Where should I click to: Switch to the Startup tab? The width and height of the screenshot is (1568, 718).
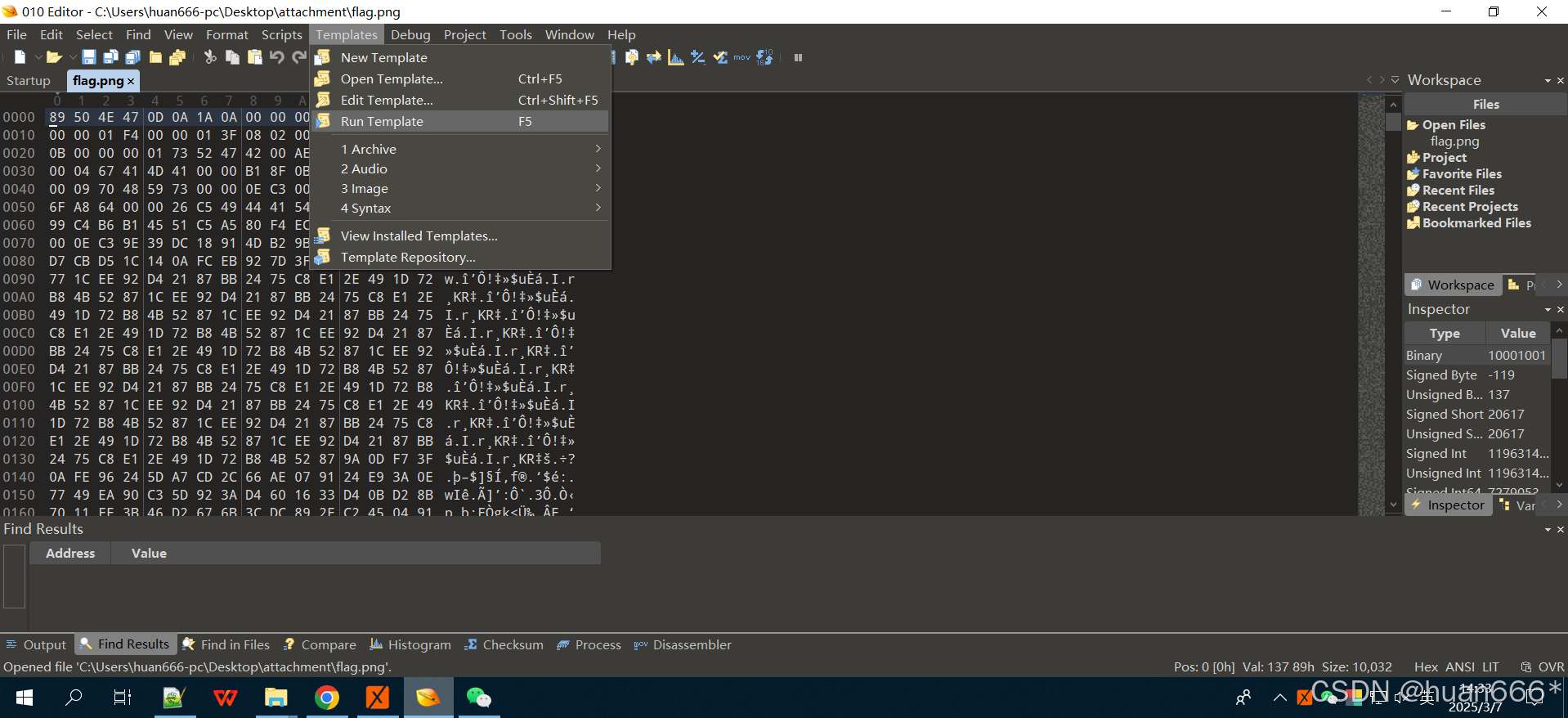[29, 80]
